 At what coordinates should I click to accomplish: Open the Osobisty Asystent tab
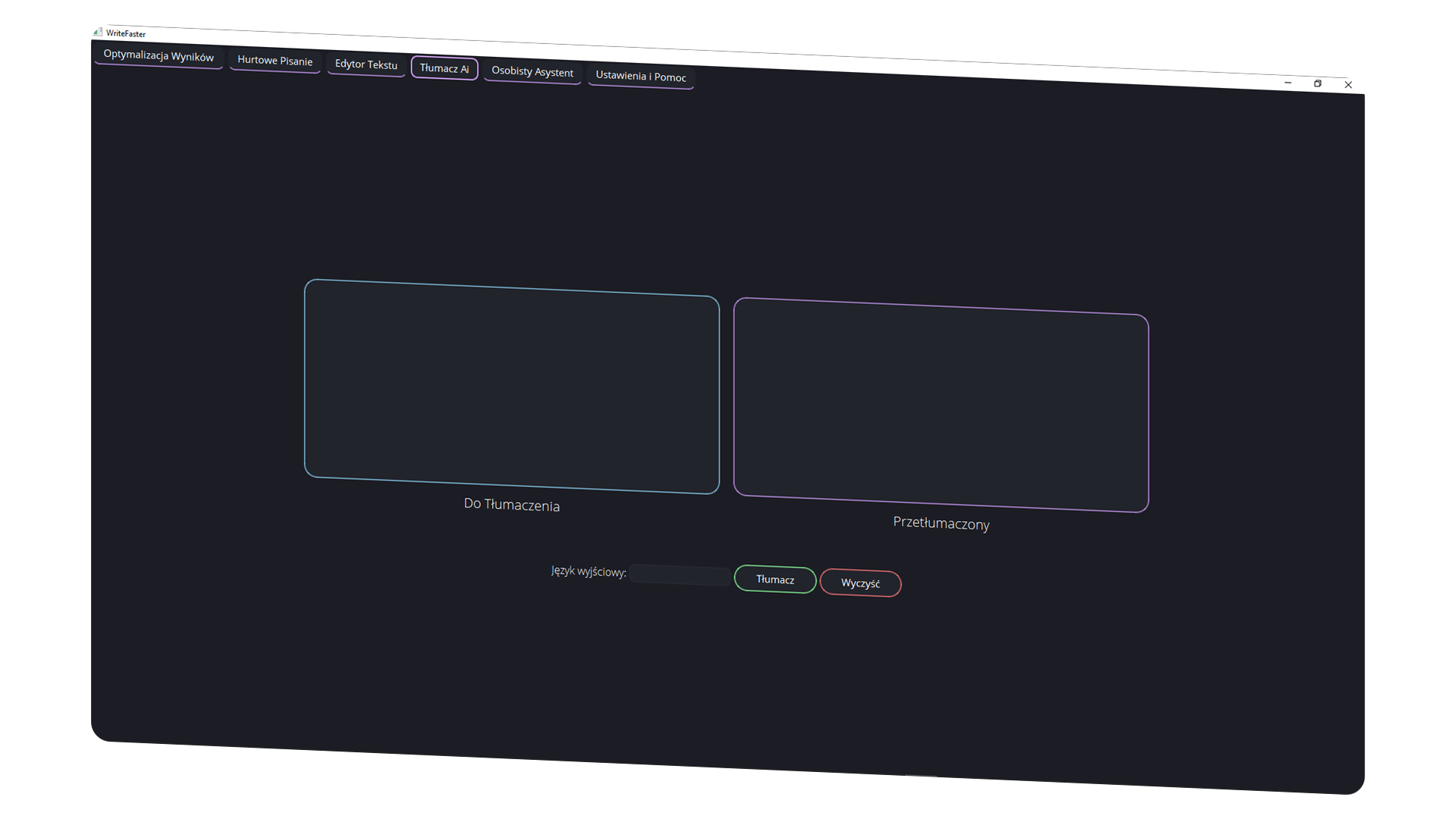(x=532, y=72)
